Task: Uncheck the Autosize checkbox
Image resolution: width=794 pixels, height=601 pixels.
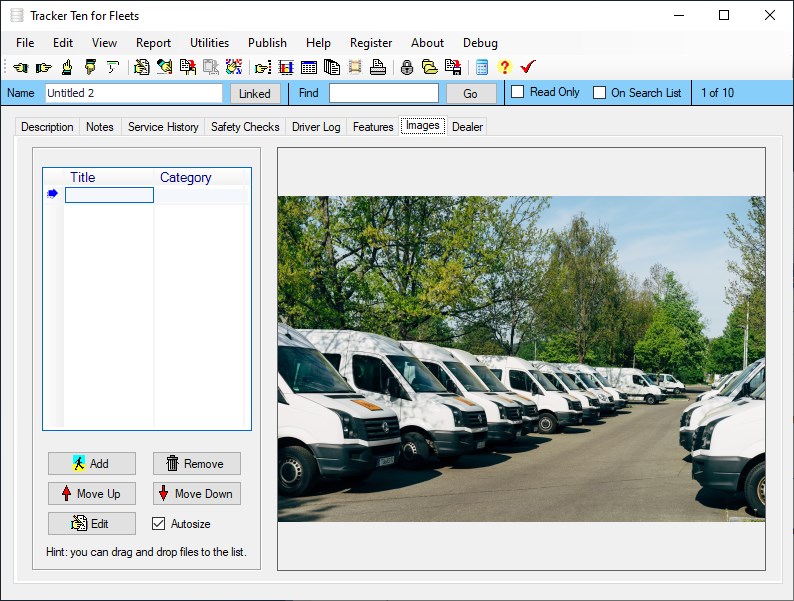Action: pos(158,523)
